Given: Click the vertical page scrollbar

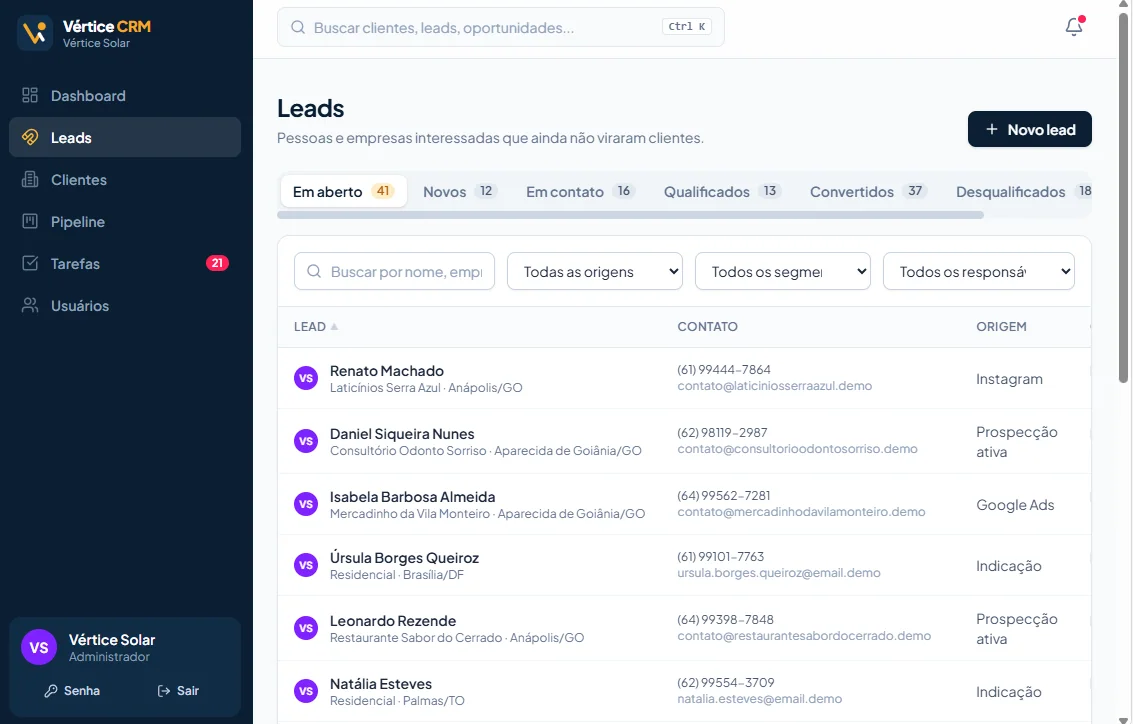Looking at the screenshot, I should (1123, 197).
